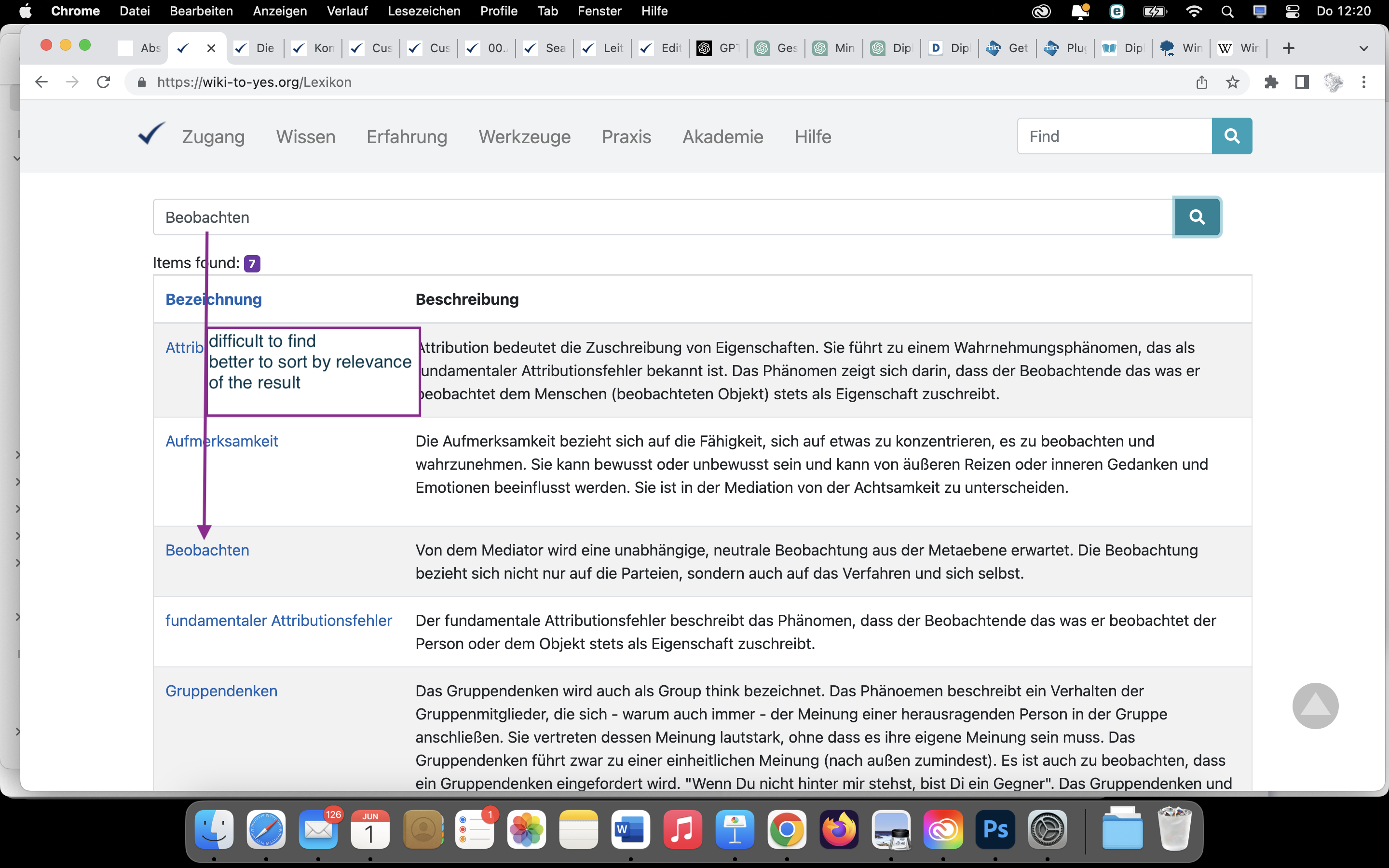The image size is (1389, 868).
Task: Open the Lesezeichen menu
Action: (x=423, y=11)
